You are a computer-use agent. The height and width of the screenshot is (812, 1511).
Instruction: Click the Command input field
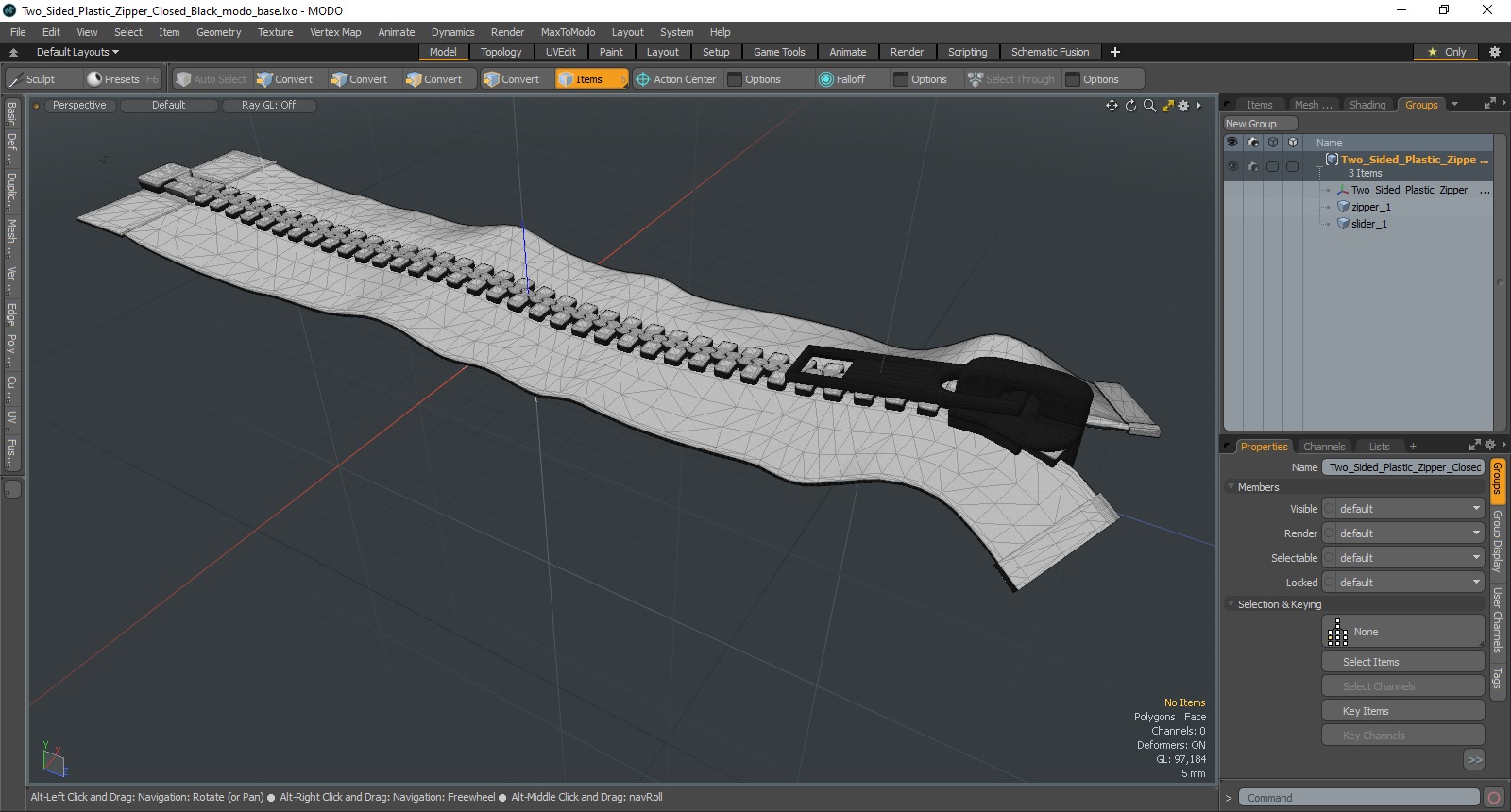(x=1359, y=798)
